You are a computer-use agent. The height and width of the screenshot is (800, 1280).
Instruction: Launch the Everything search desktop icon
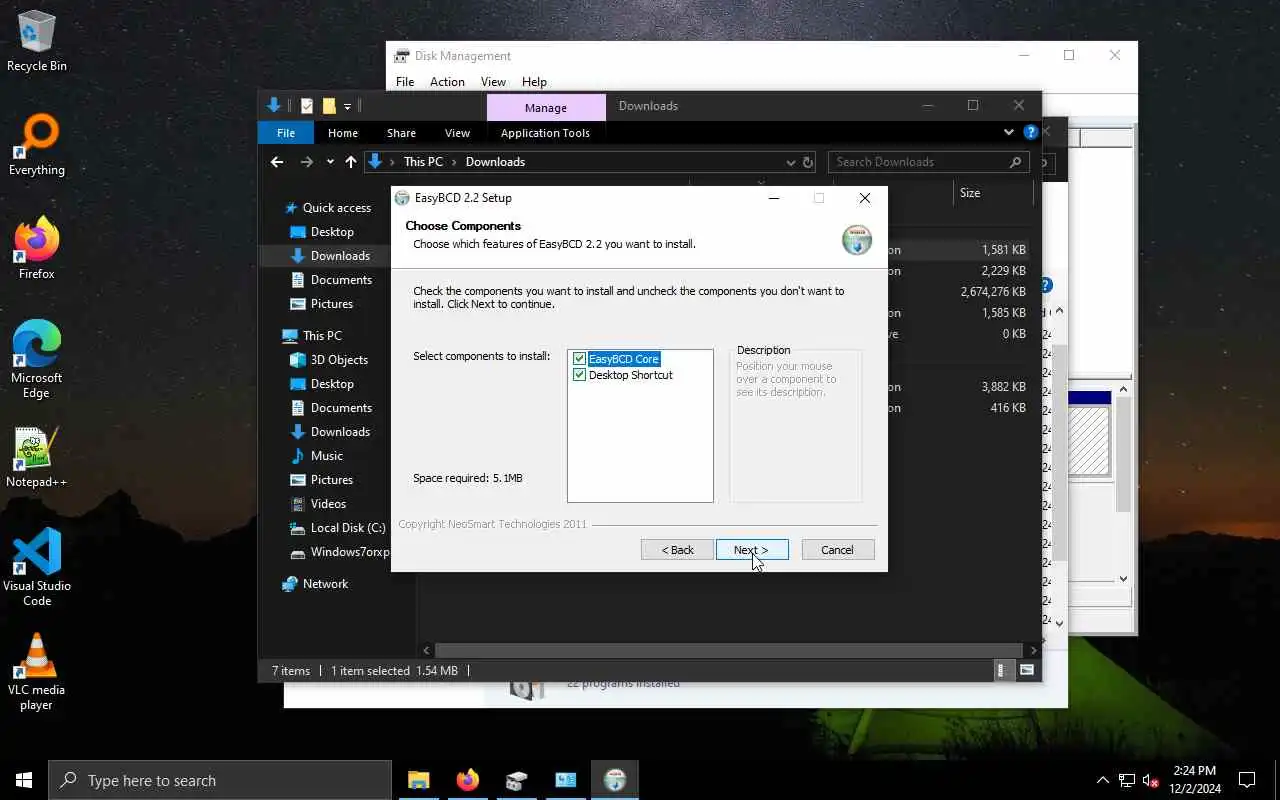click(x=37, y=146)
